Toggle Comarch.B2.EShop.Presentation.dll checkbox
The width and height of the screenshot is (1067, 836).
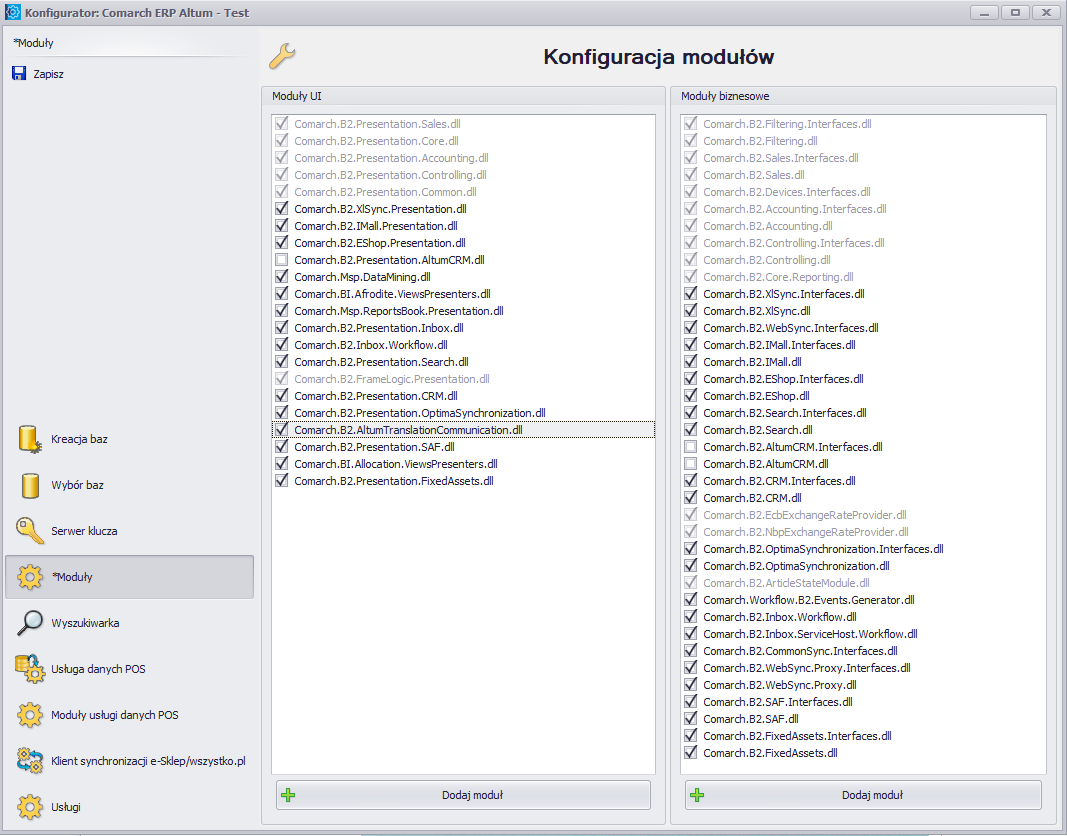point(282,242)
